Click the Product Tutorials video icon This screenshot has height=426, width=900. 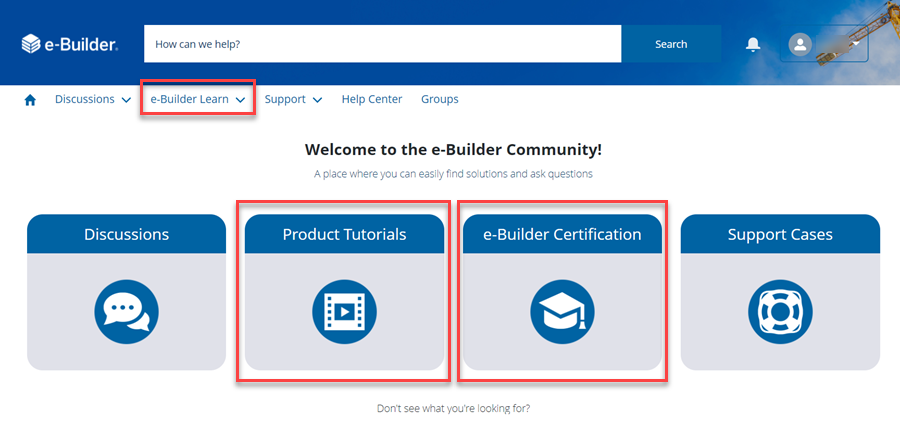[344, 310]
